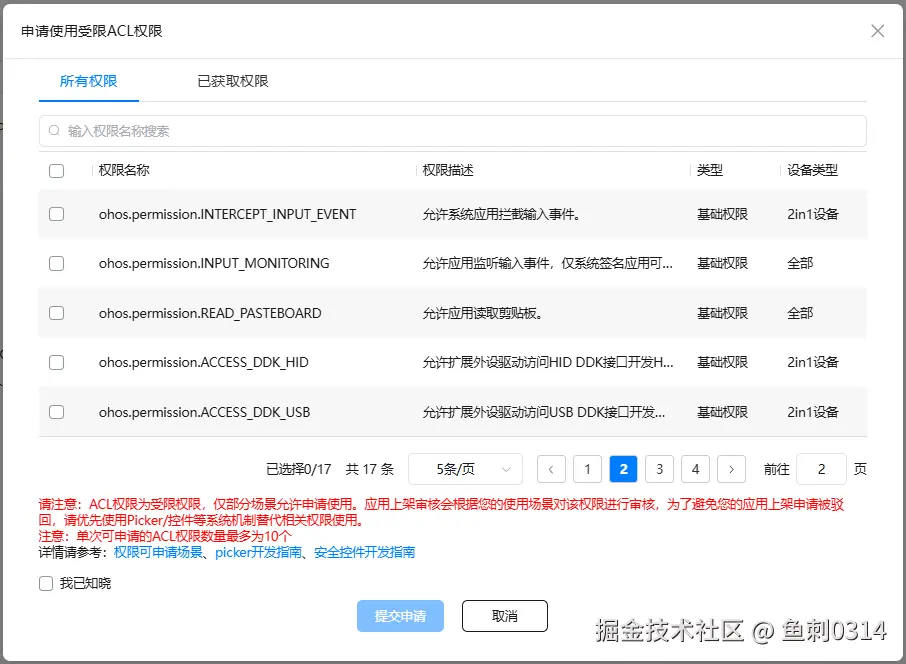Click the 提交申请 submit button
The height and width of the screenshot is (664, 906).
pyautogui.click(x=400, y=616)
